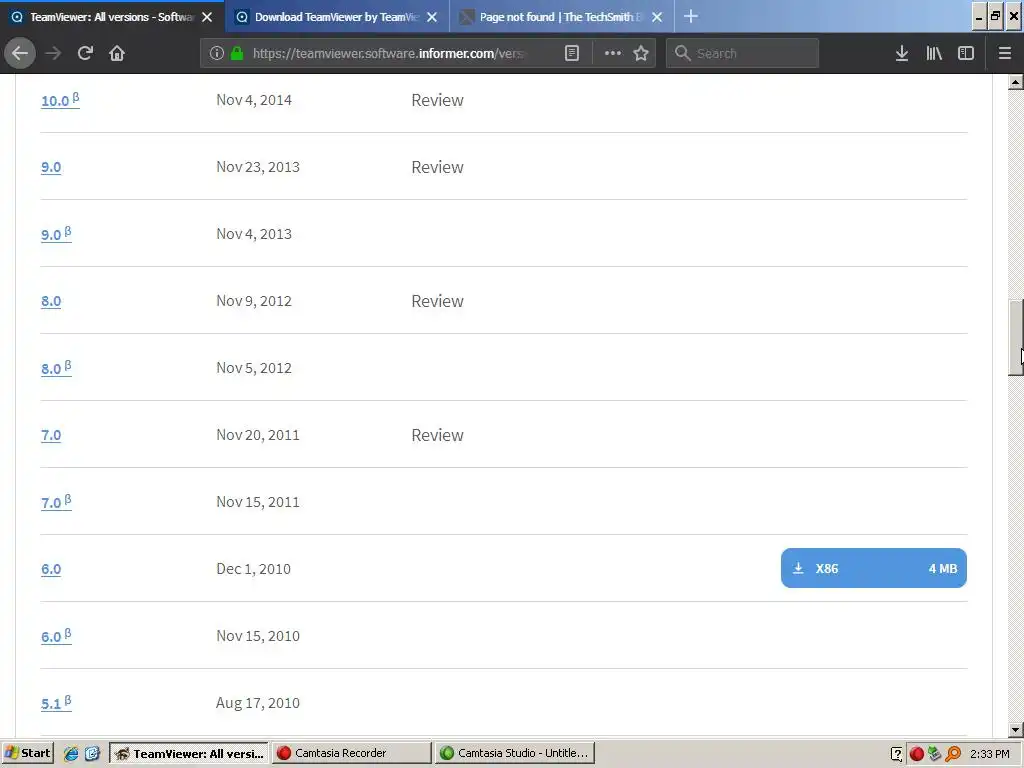The image size is (1024, 768).
Task: Open version 9.0 beta link
Action: [56, 234]
